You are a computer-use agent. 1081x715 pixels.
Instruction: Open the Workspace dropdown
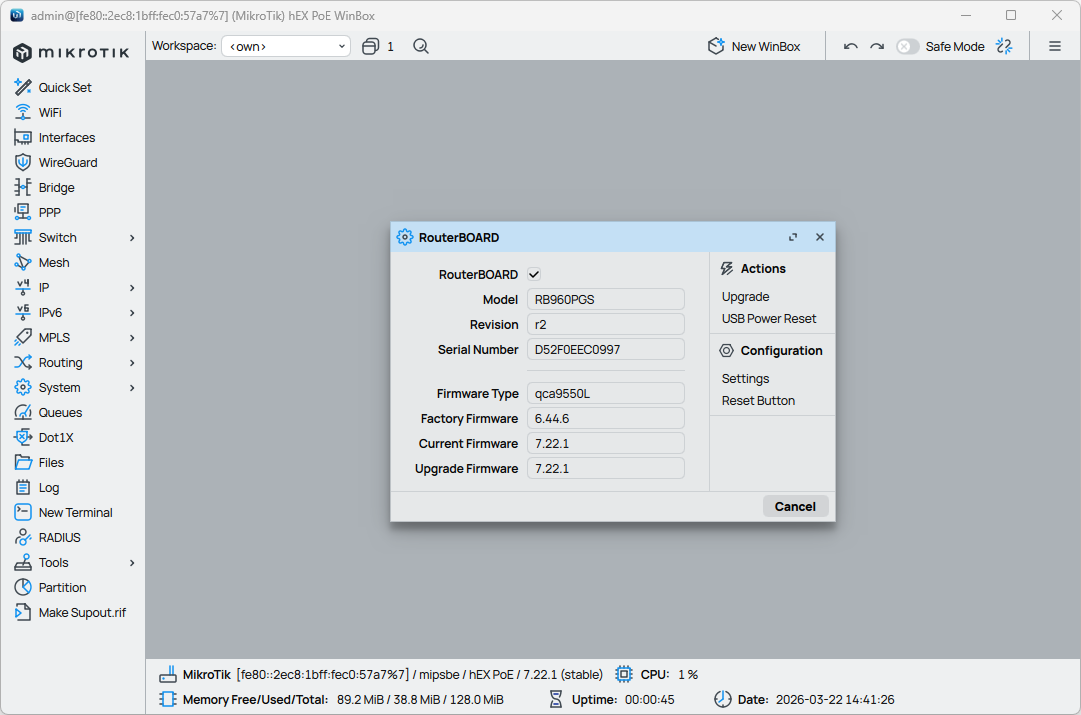286,46
